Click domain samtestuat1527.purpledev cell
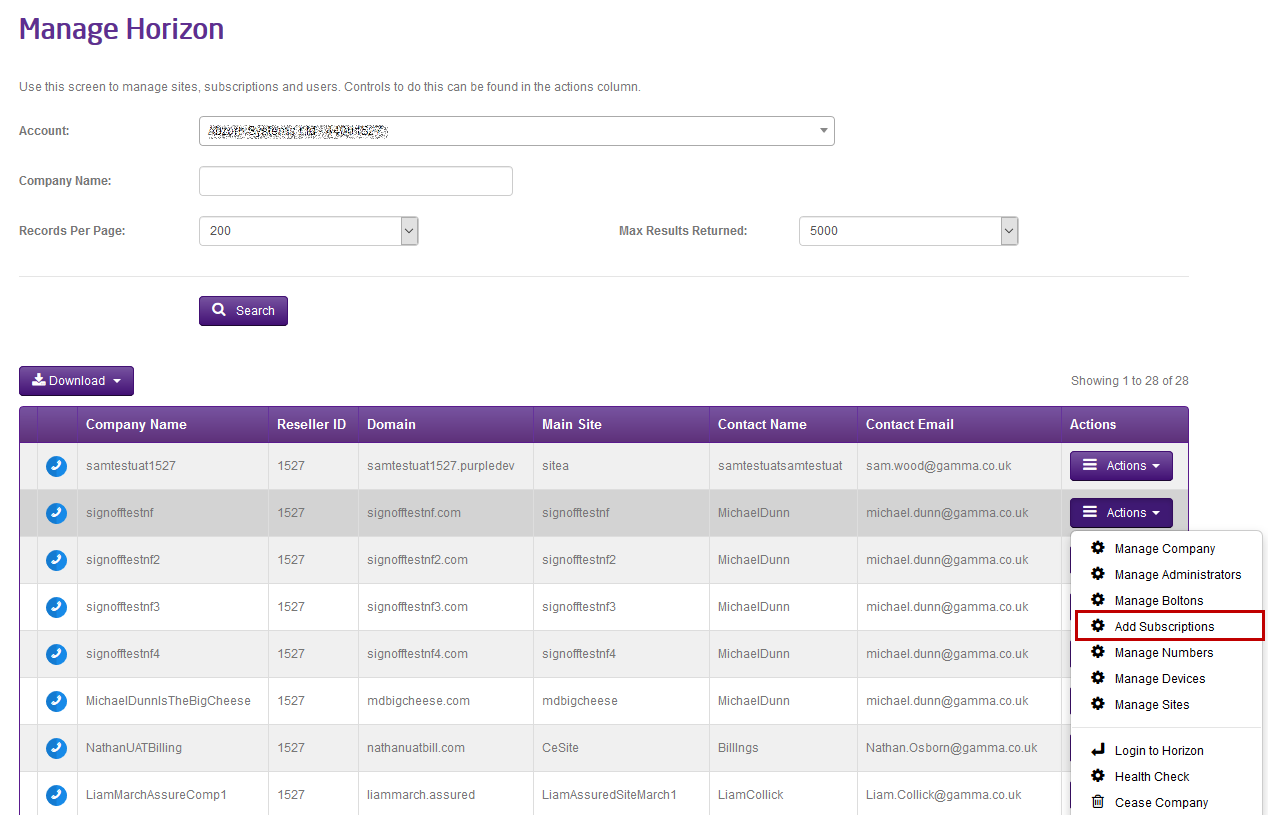This screenshot has width=1268, height=815. [441, 466]
